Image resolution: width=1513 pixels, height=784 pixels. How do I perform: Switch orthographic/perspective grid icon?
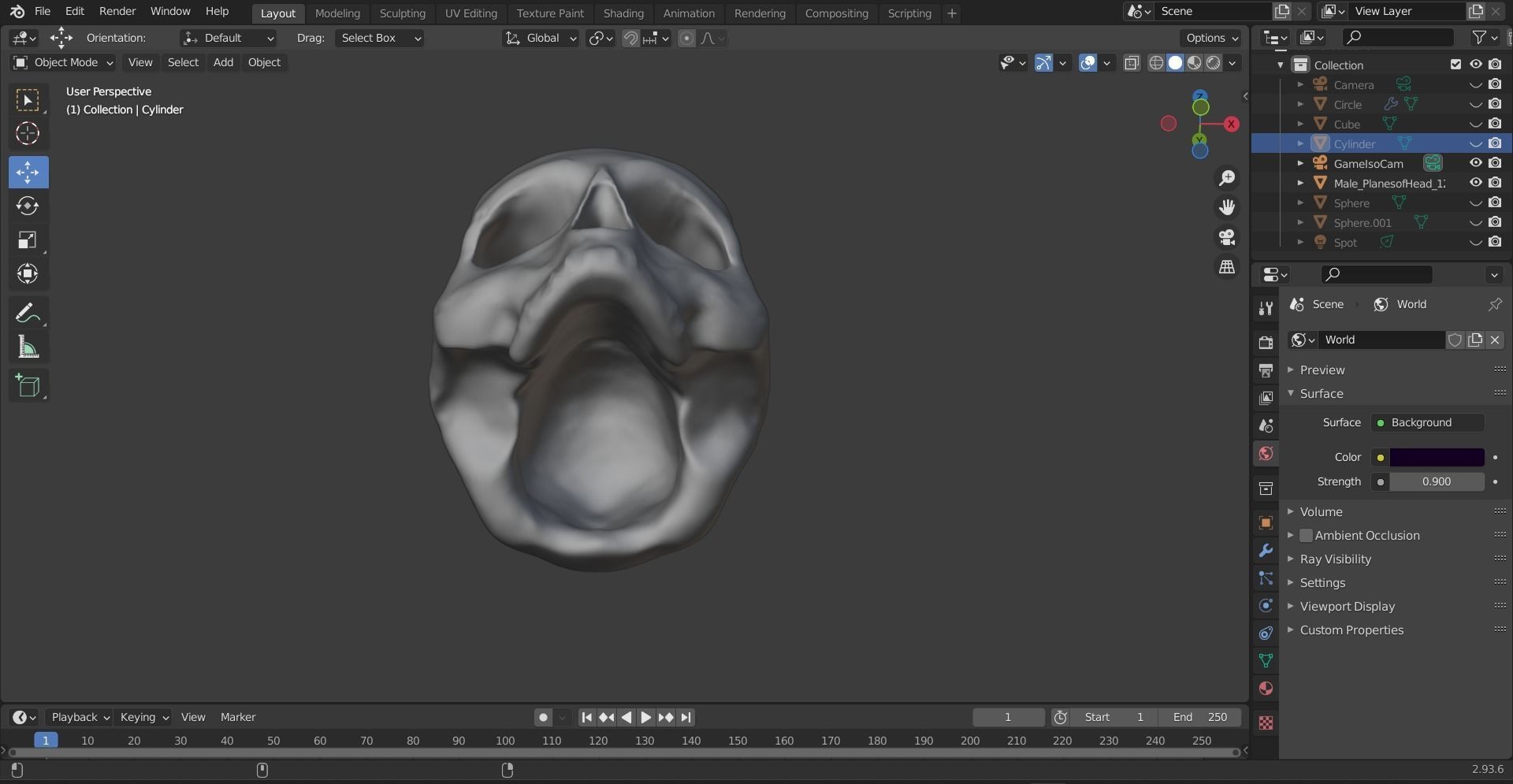coord(1227,267)
